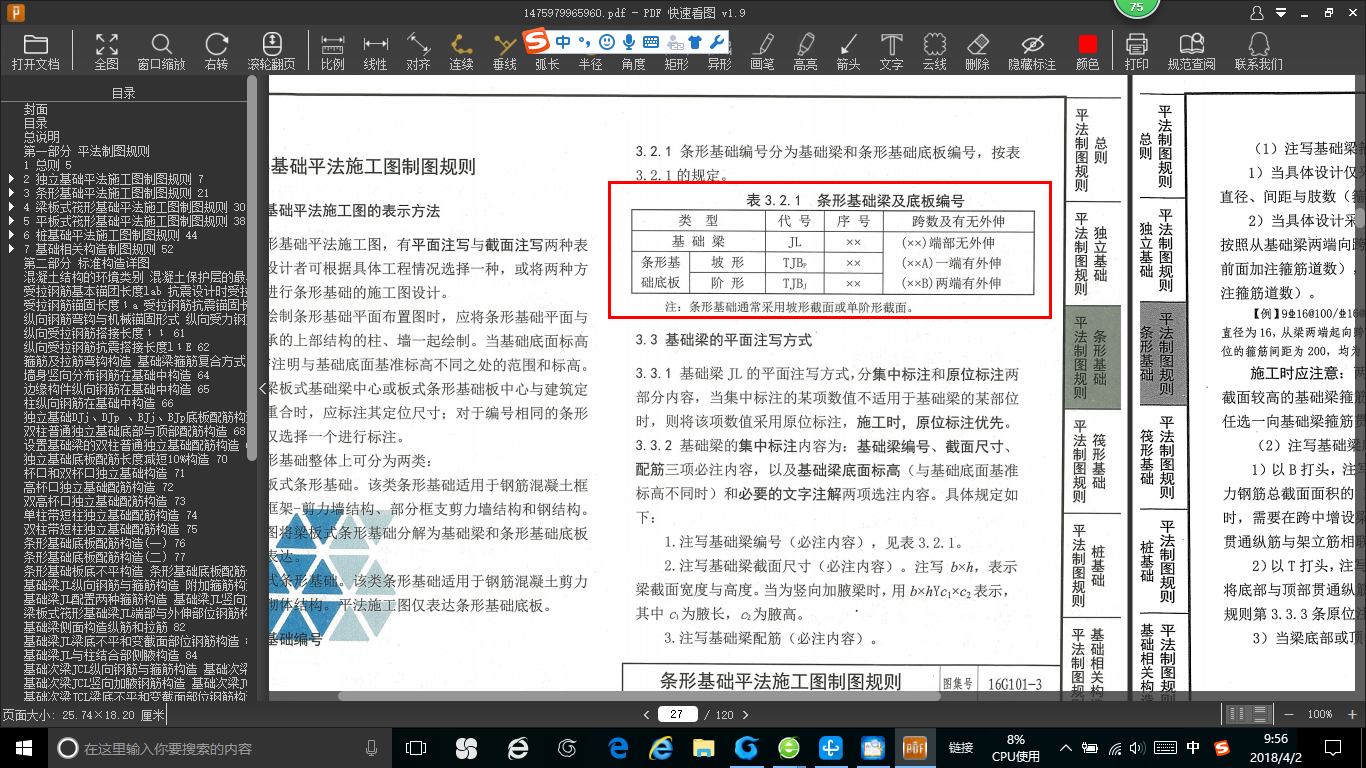The width and height of the screenshot is (1366, 768).
Task: Expand outline item 7 基础相关构造制图规则
Action: [11, 249]
